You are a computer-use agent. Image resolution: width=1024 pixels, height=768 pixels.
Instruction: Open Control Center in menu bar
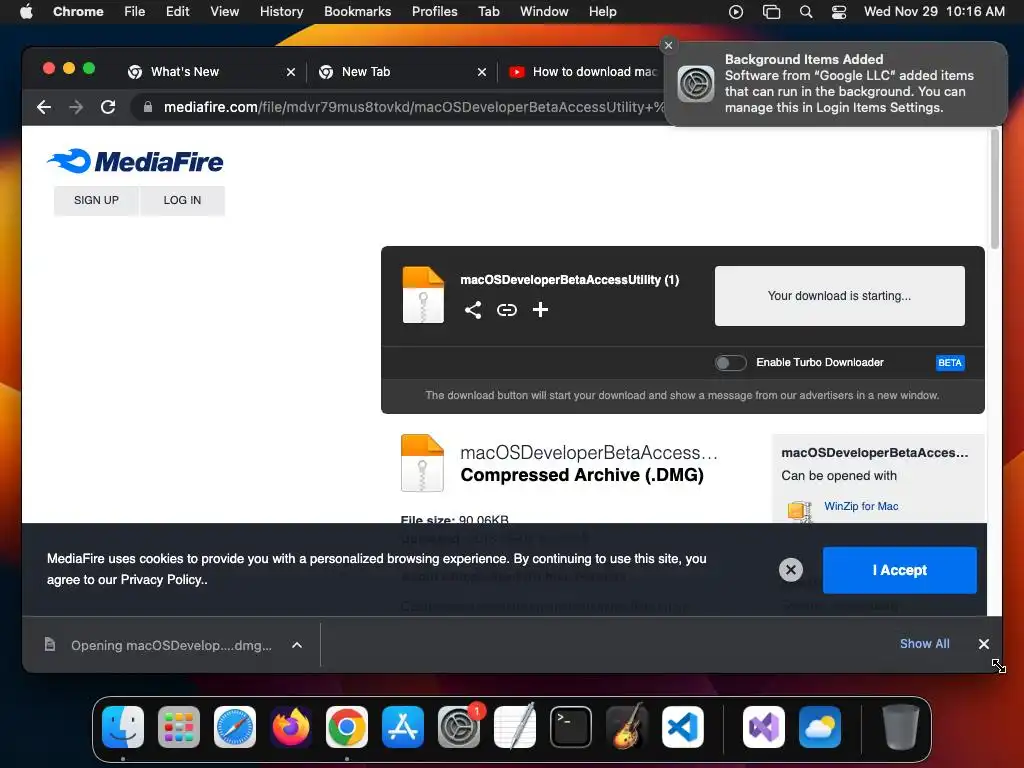coord(839,12)
